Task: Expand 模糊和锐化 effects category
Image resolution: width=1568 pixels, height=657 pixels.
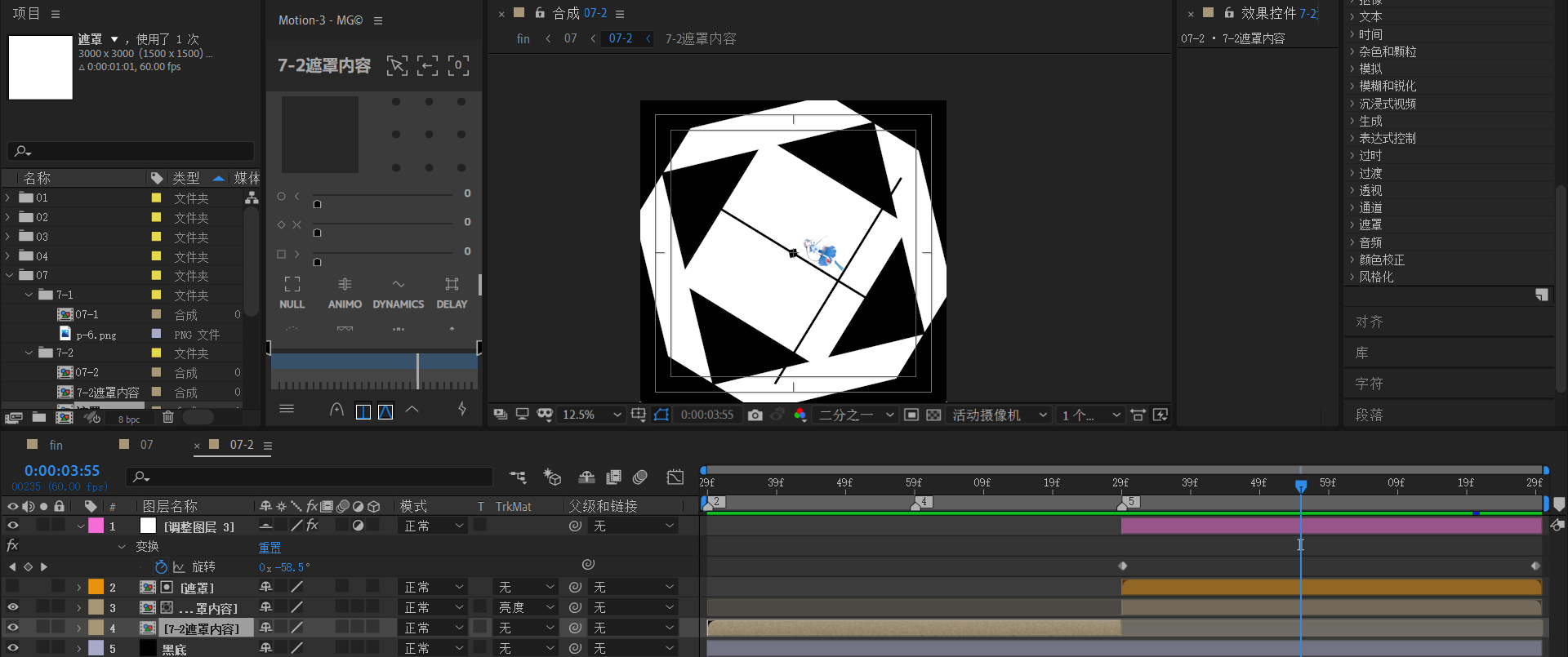Action: pyautogui.click(x=1352, y=86)
